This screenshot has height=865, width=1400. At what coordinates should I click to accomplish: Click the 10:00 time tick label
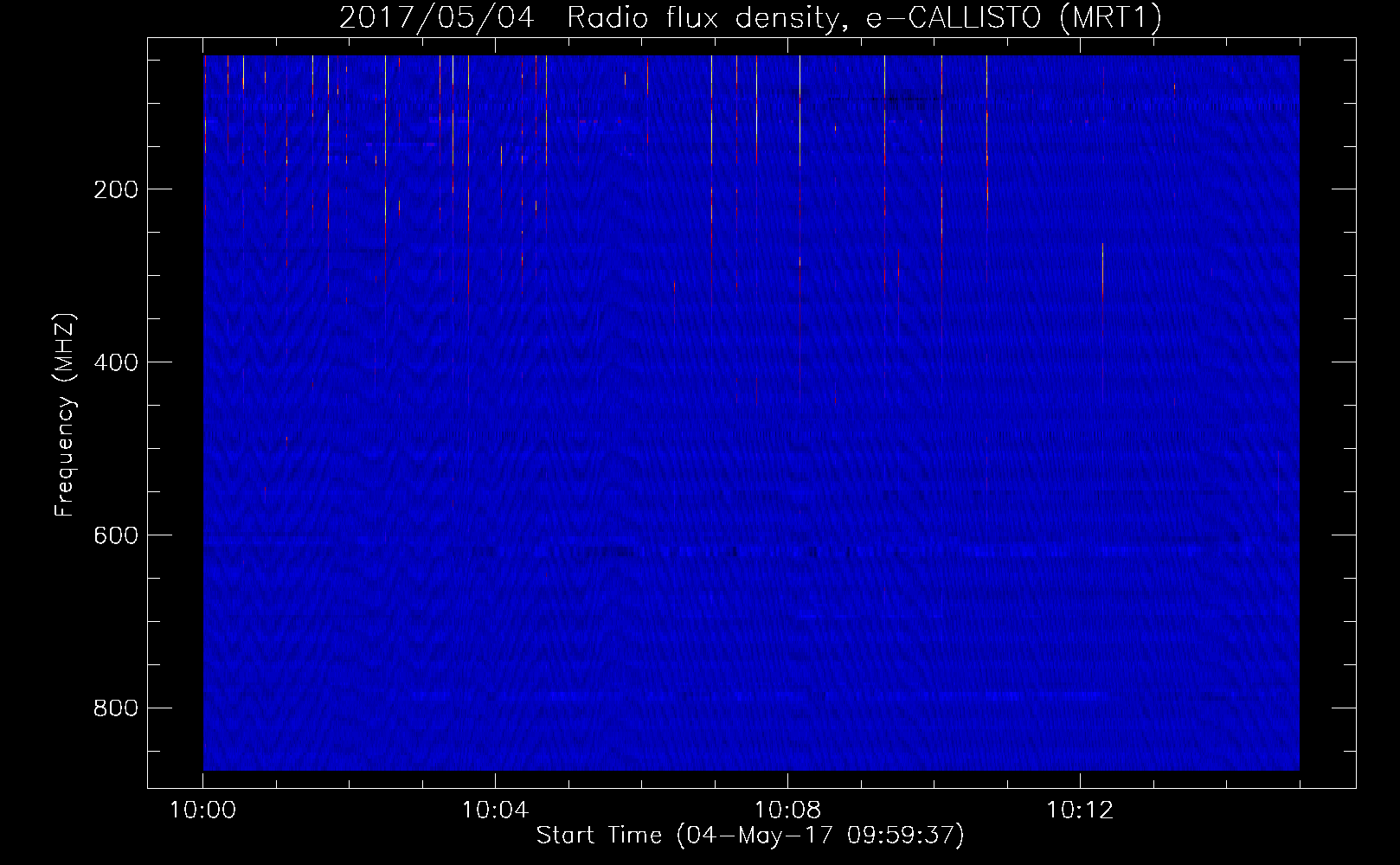[202, 811]
